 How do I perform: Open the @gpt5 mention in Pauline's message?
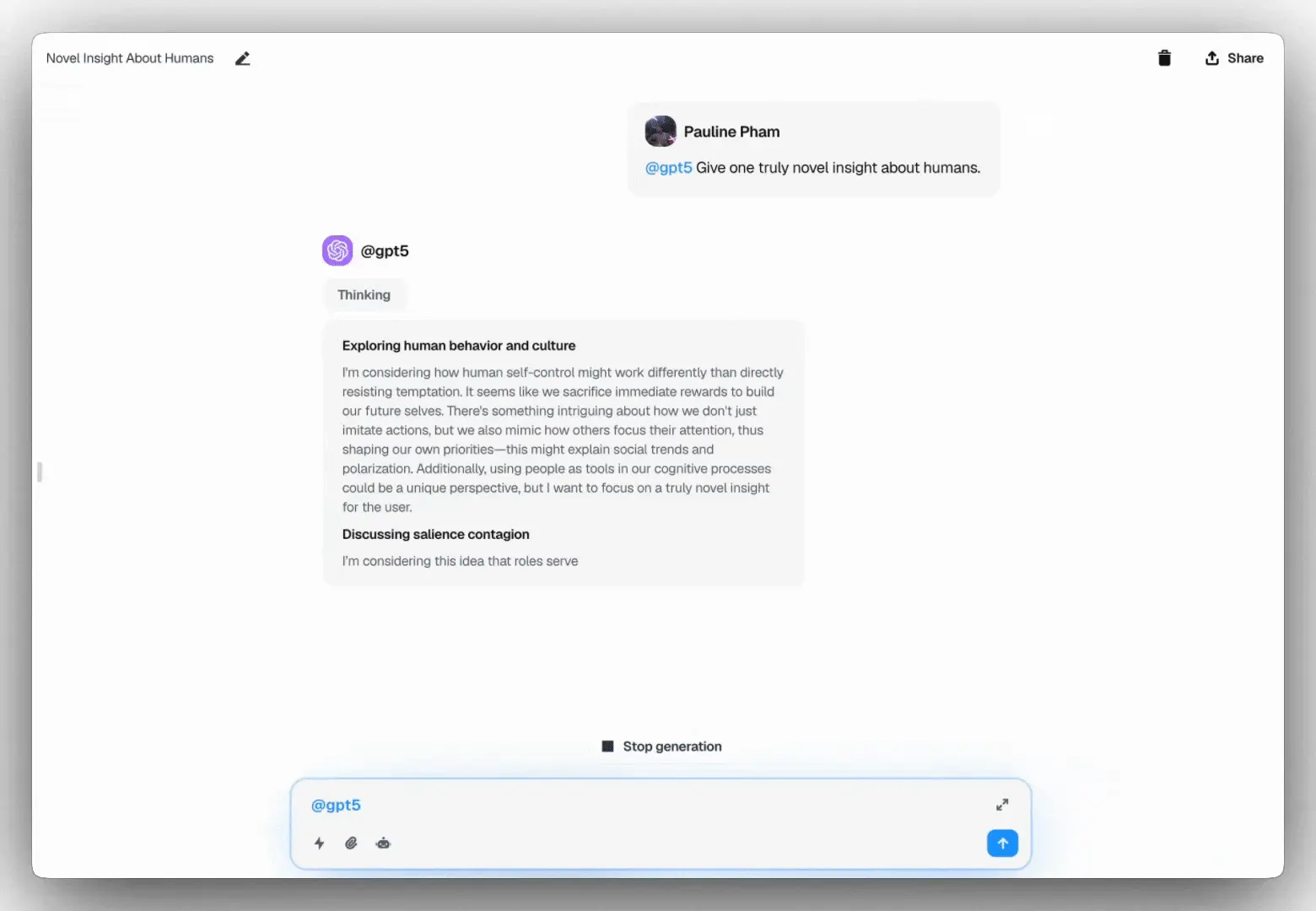pos(668,167)
